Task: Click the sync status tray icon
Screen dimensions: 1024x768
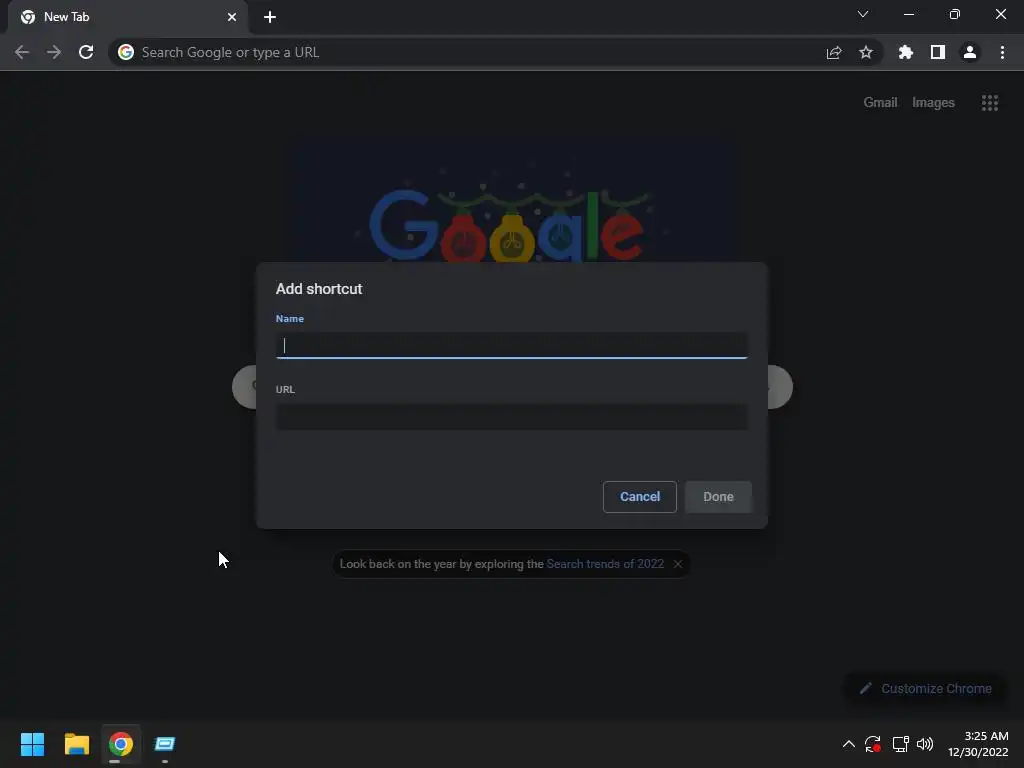Action: pos(873,744)
